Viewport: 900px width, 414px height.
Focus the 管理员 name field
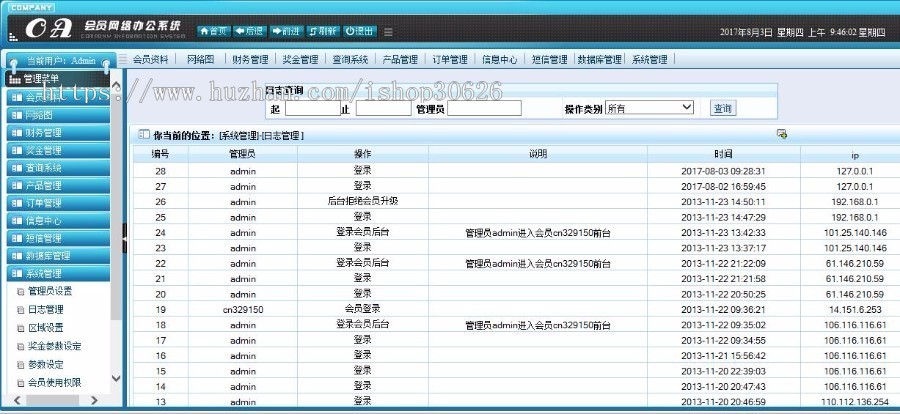(484, 108)
